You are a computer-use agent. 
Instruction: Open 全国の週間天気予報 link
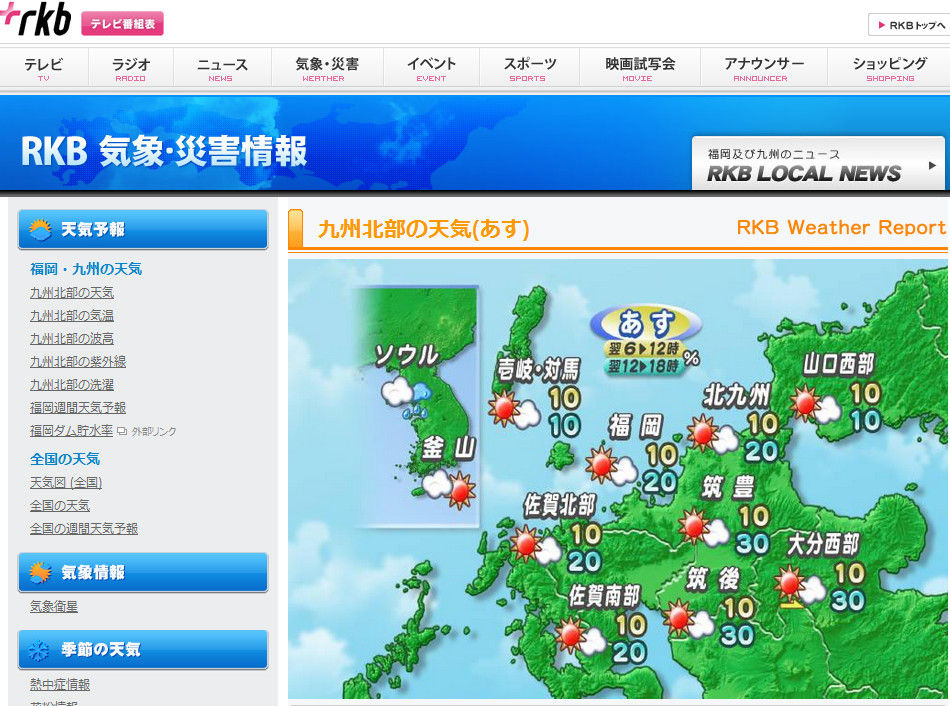coord(84,528)
